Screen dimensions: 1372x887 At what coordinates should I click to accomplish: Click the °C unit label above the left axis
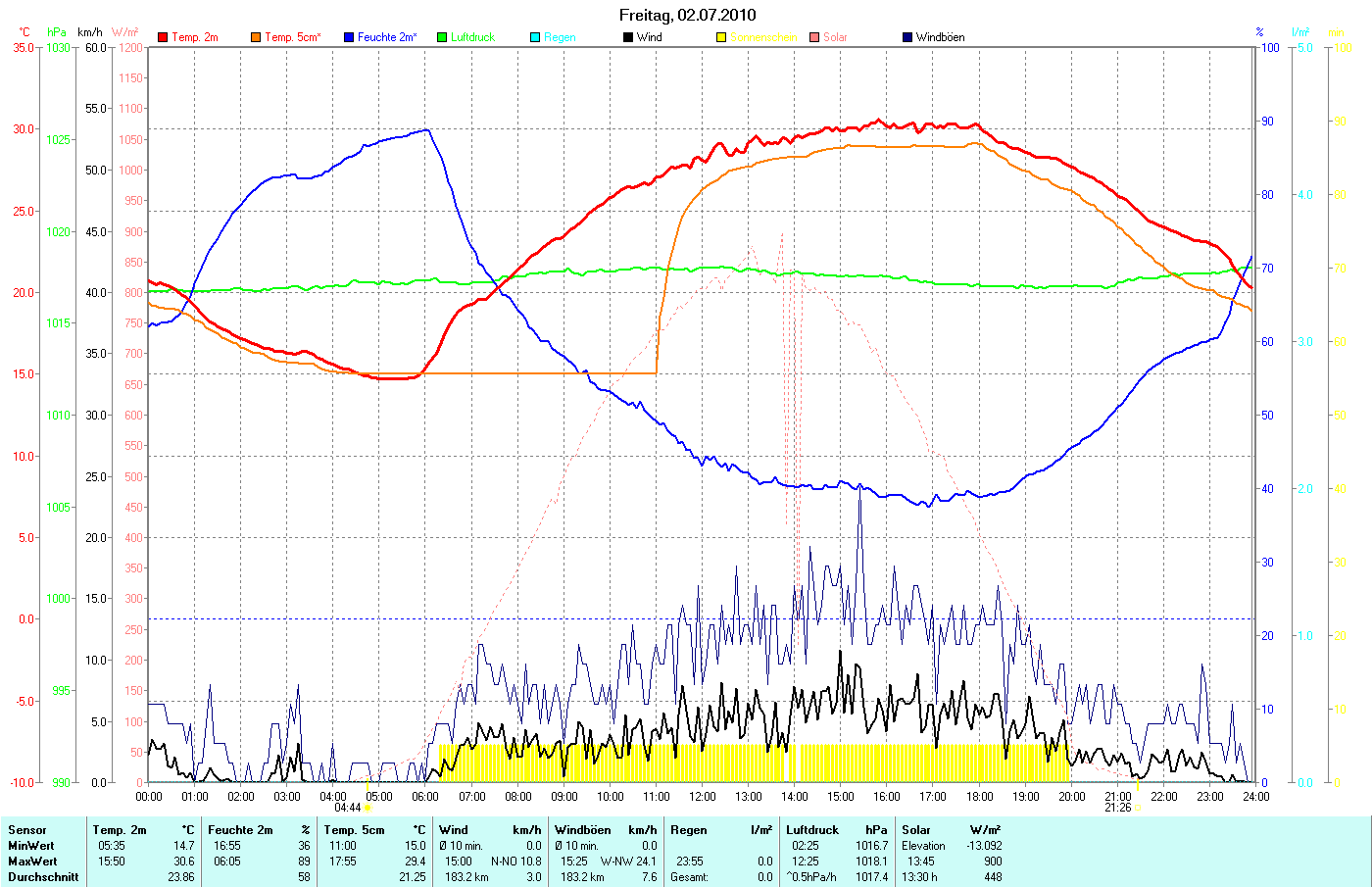[x=24, y=32]
